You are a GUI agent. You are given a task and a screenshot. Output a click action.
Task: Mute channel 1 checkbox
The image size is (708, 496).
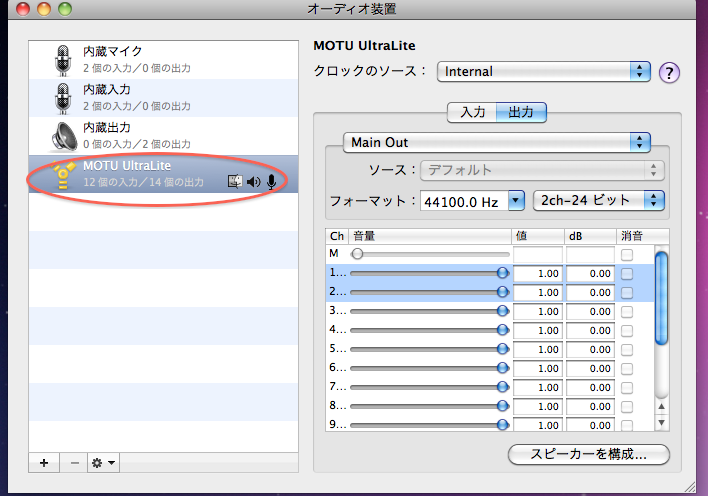tap(627, 274)
